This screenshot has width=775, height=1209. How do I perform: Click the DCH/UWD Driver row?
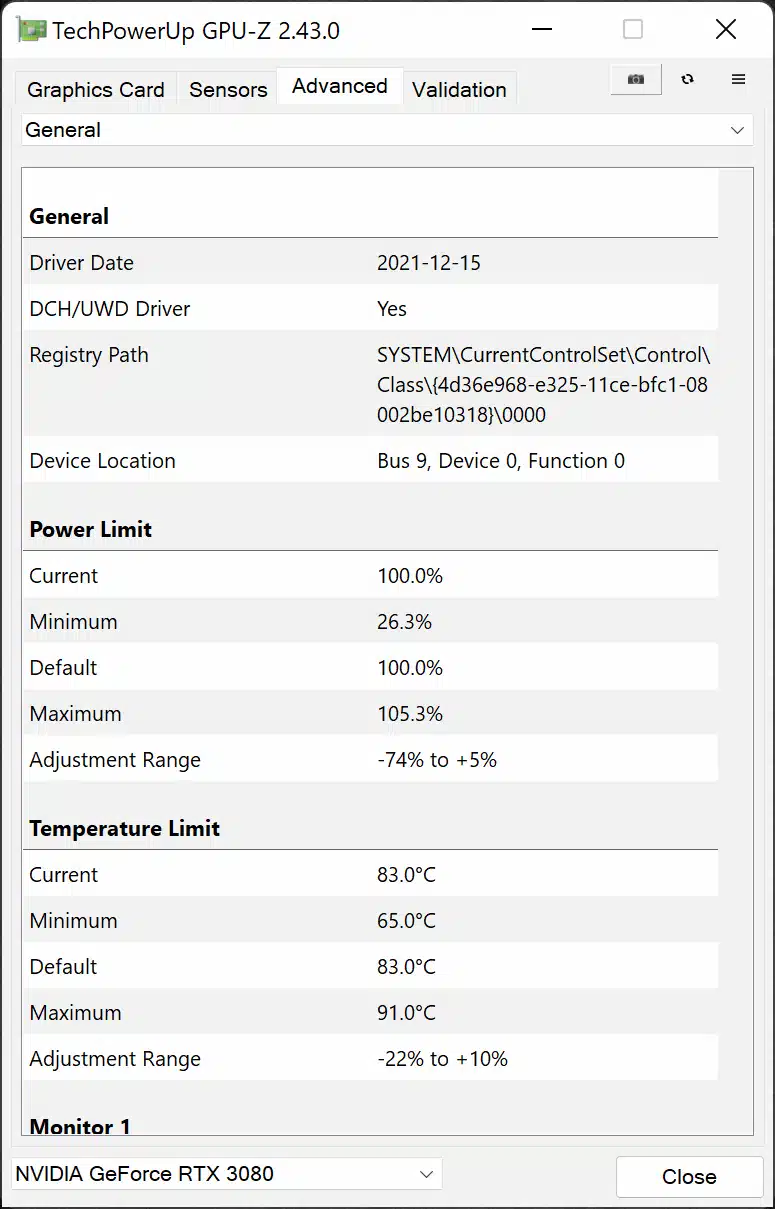click(370, 309)
